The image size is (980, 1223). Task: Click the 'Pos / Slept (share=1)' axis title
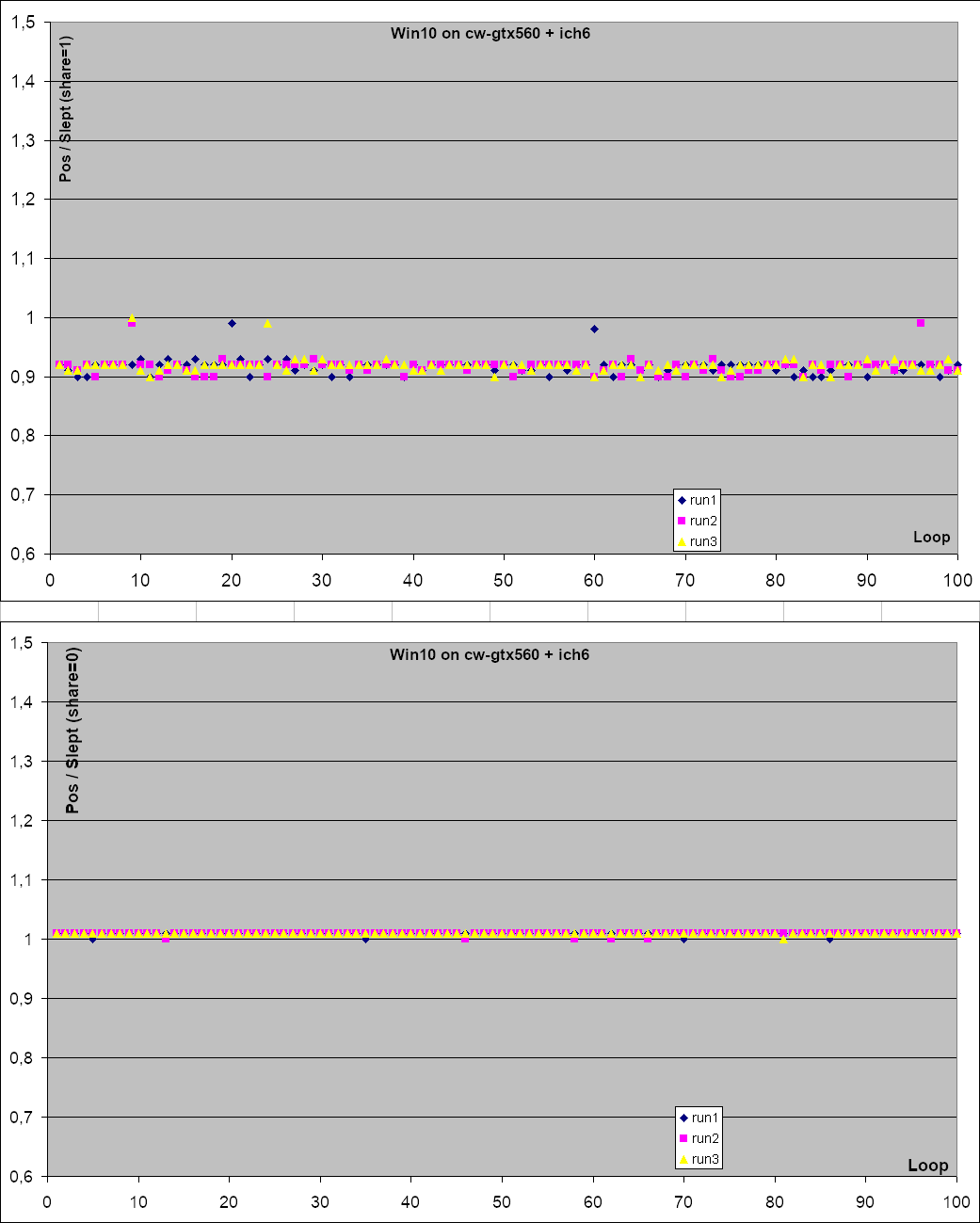[x=66, y=109]
